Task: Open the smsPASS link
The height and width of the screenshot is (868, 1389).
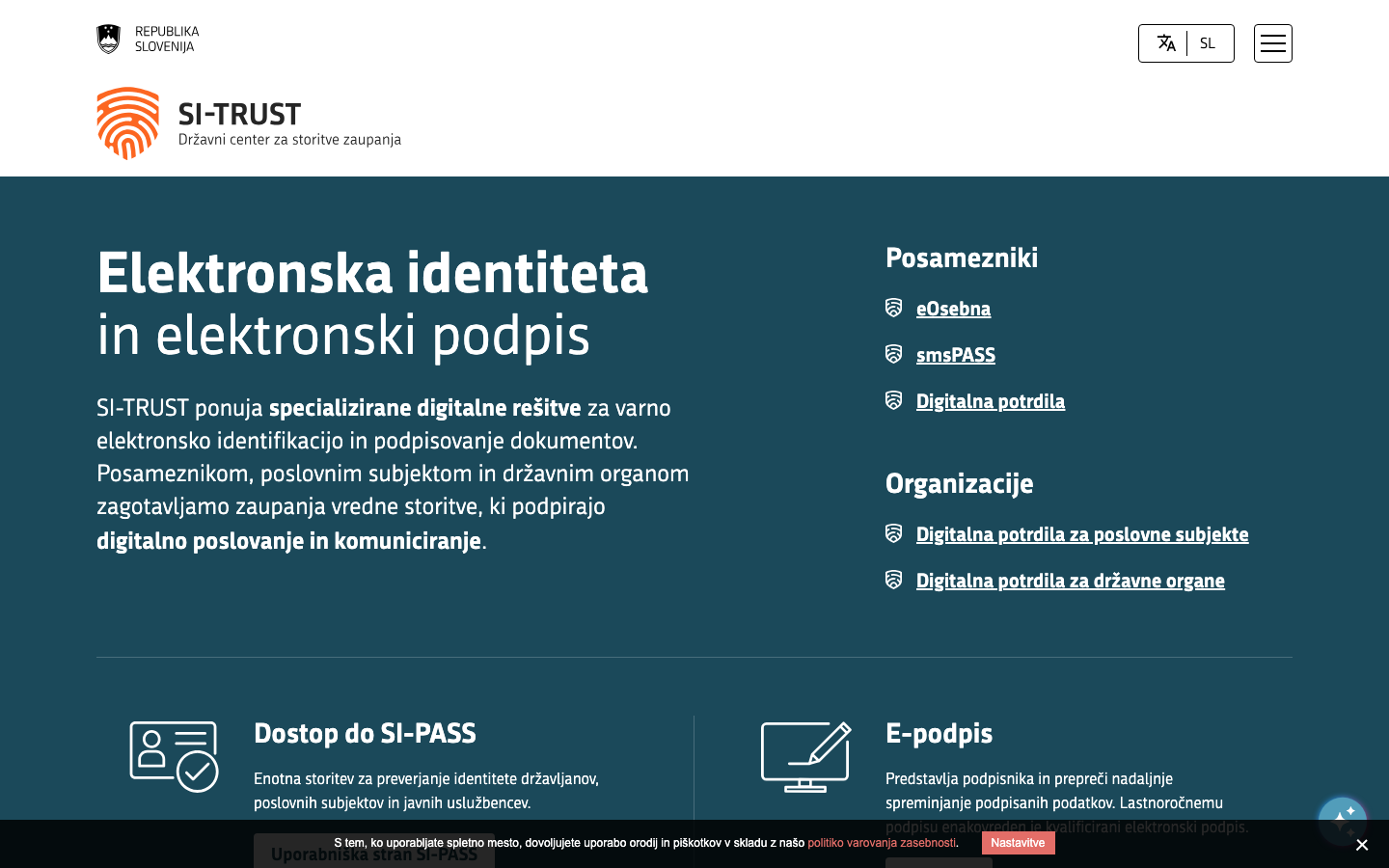Action: click(955, 355)
